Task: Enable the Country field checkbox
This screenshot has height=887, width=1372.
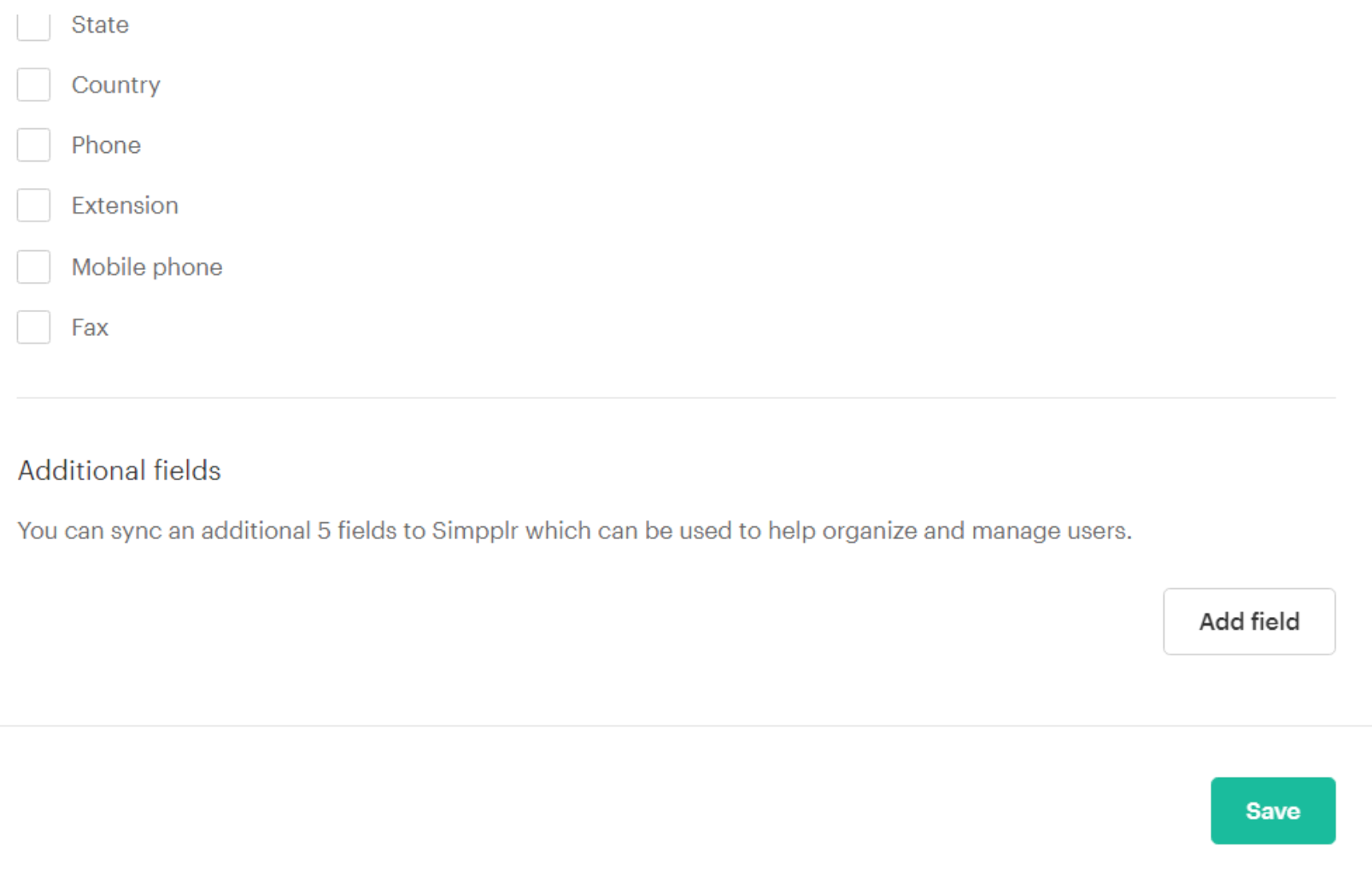Action: point(33,85)
